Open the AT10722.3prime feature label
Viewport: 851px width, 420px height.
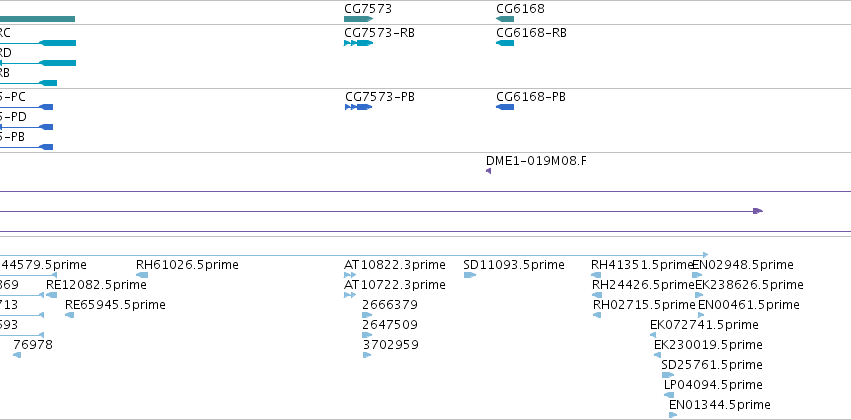[x=395, y=285]
